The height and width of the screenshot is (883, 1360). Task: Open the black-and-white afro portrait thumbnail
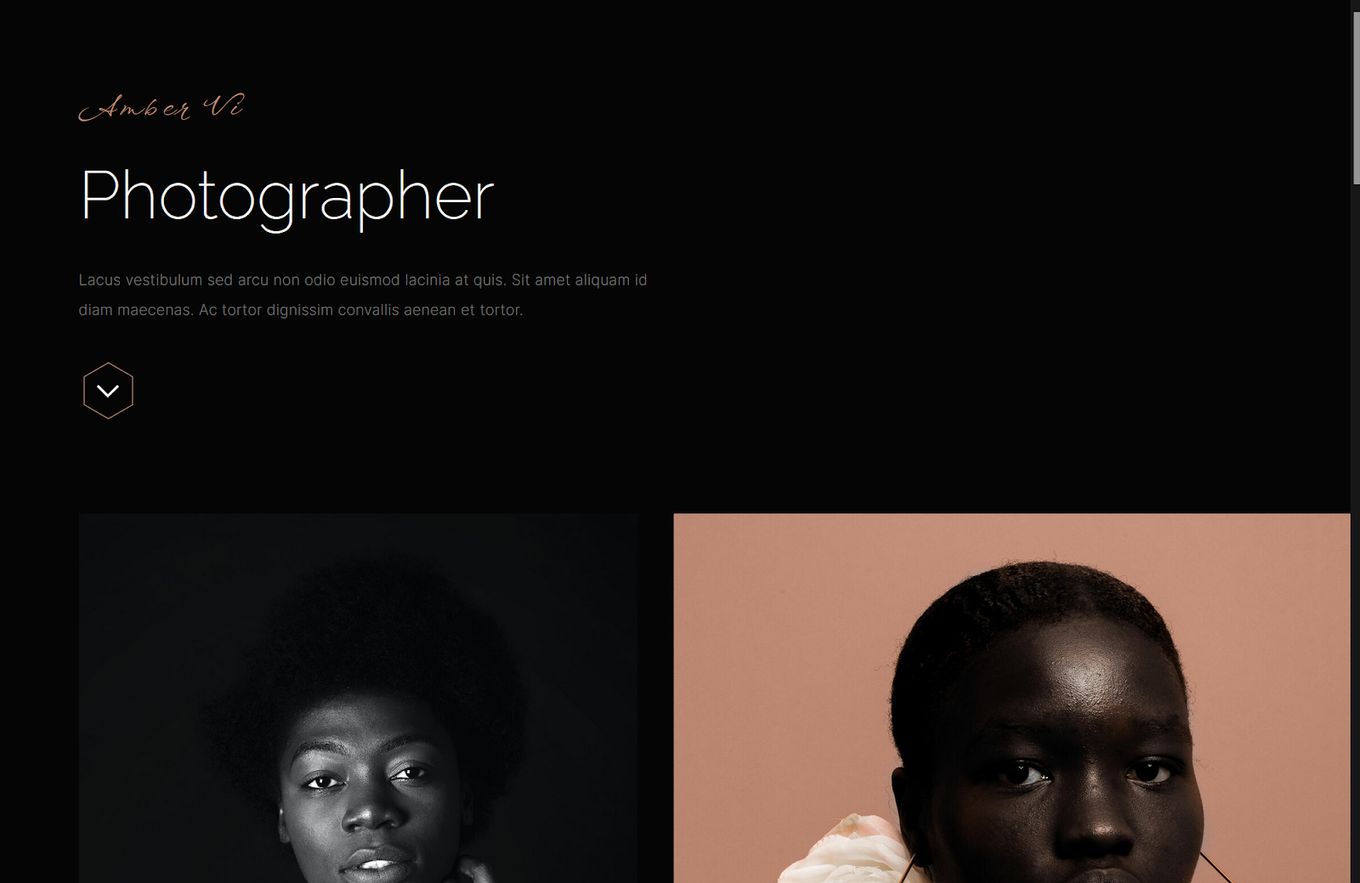tap(358, 698)
